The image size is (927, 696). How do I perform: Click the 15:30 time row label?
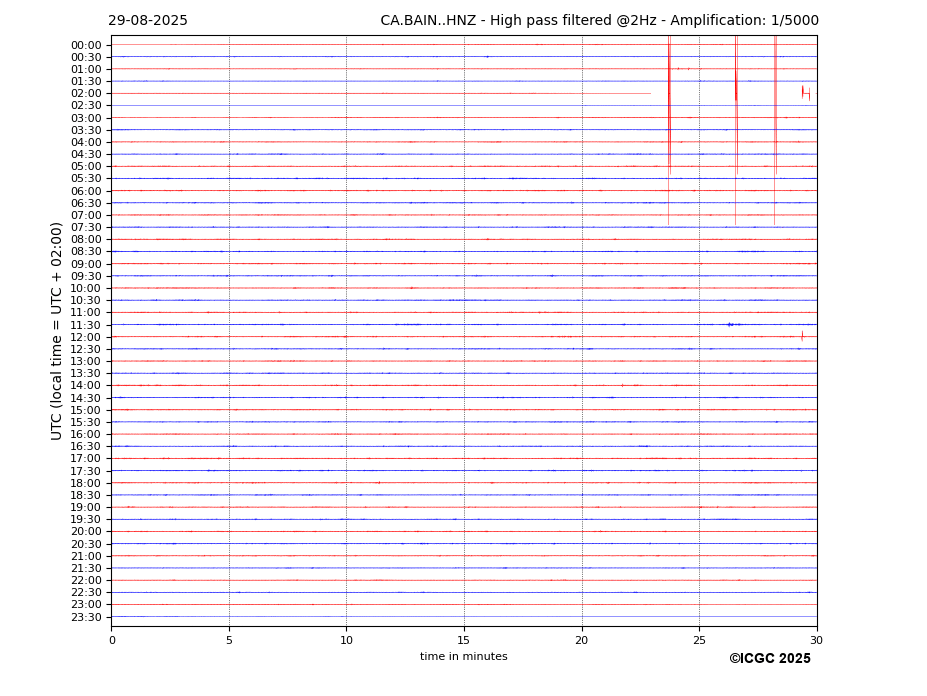(x=86, y=422)
